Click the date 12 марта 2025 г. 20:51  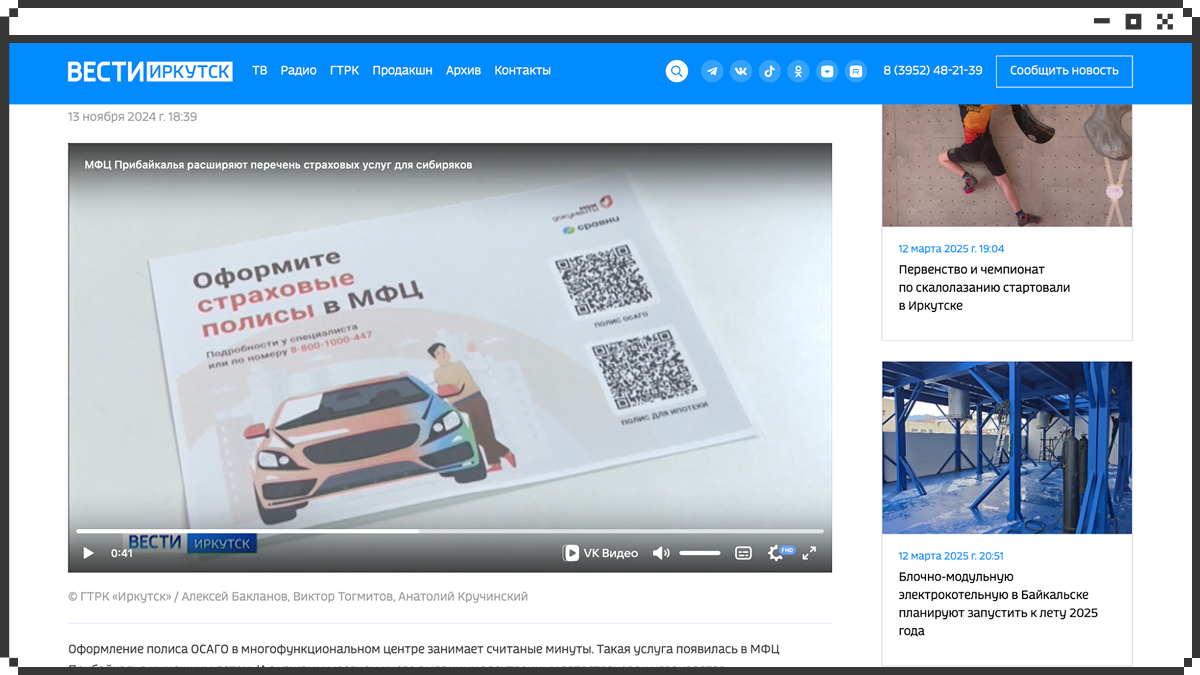pos(951,556)
